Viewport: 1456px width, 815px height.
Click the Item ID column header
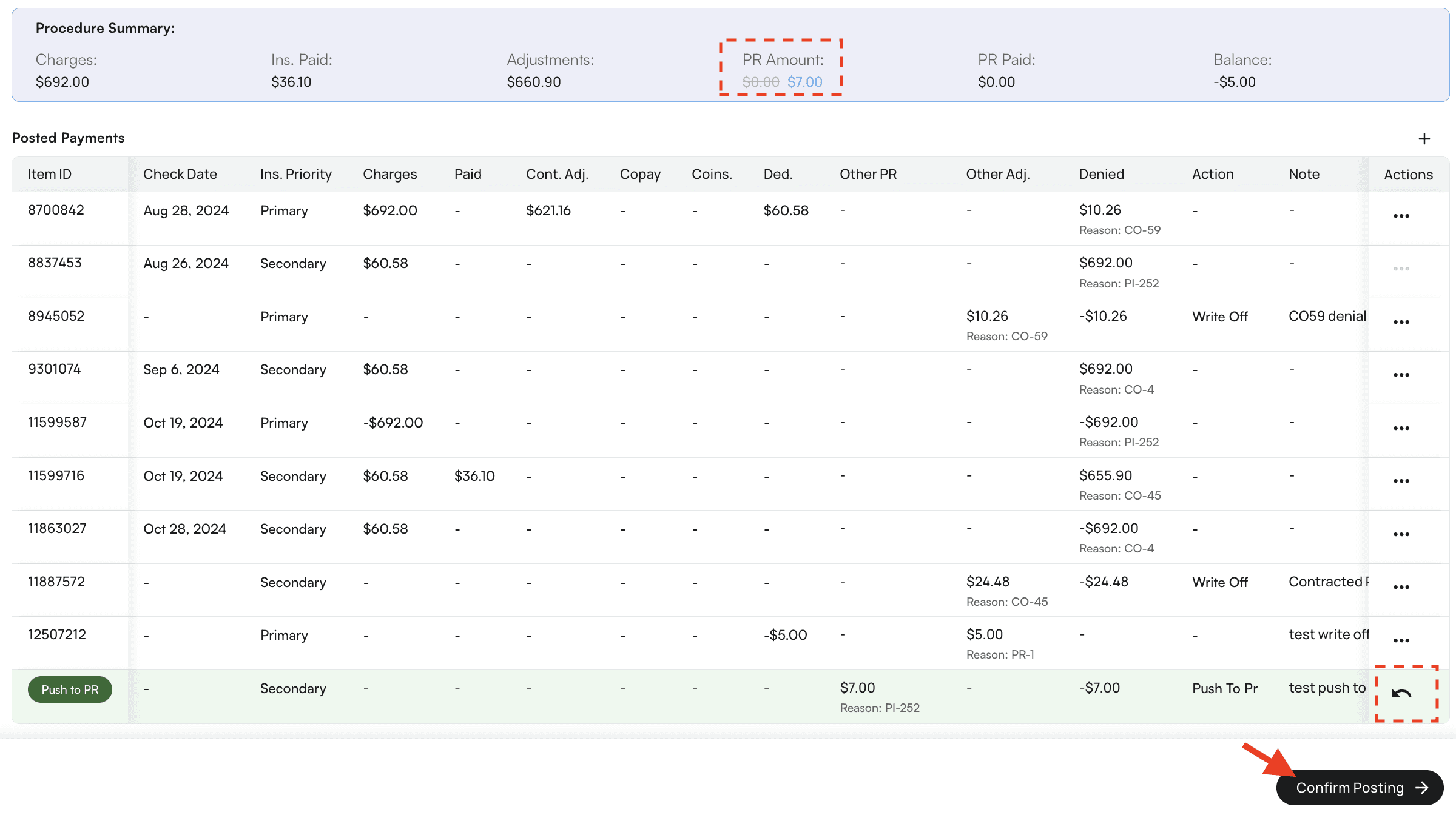pyautogui.click(x=50, y=174)
